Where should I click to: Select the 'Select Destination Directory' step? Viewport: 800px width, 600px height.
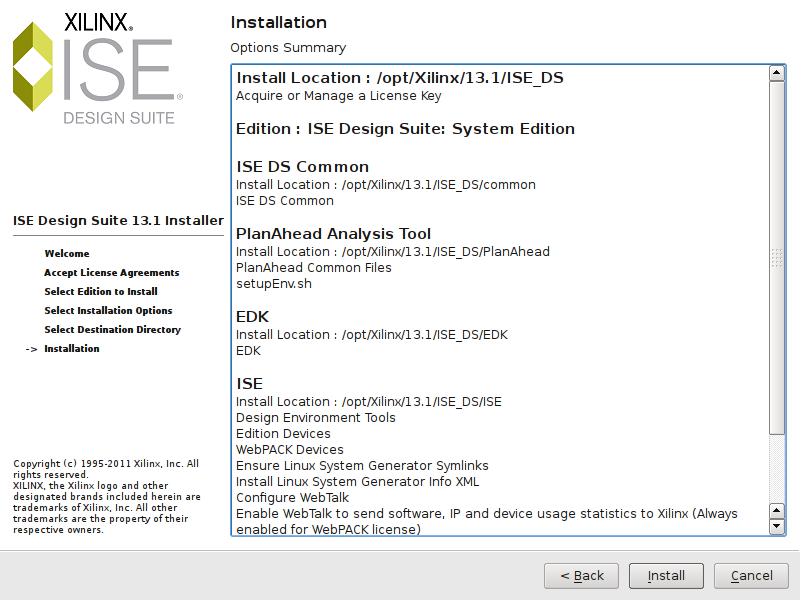(x=113, y=330)
